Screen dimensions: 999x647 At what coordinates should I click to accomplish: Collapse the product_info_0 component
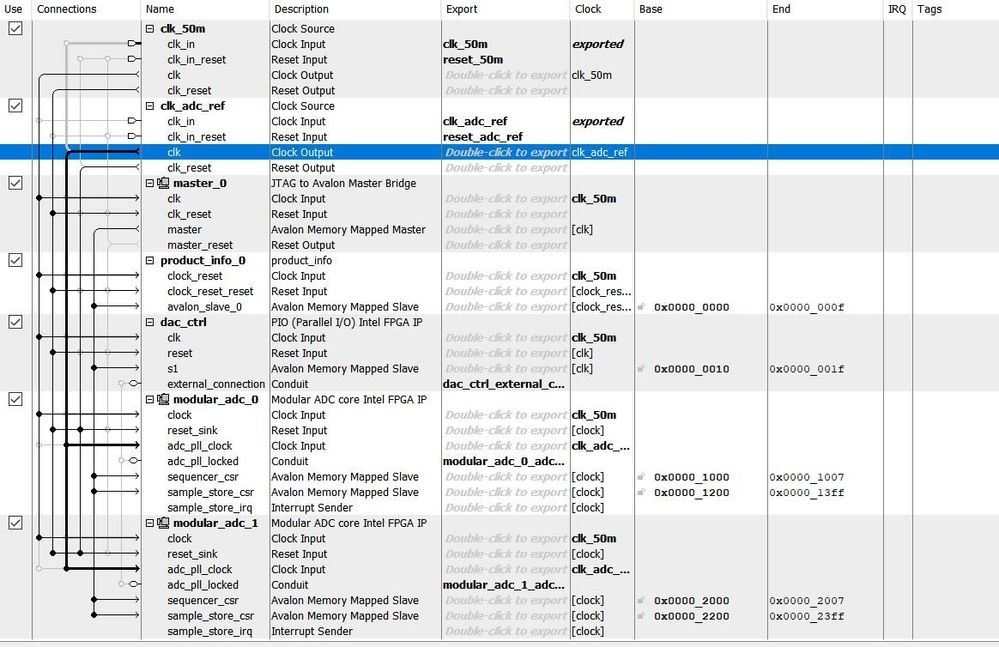150,260
